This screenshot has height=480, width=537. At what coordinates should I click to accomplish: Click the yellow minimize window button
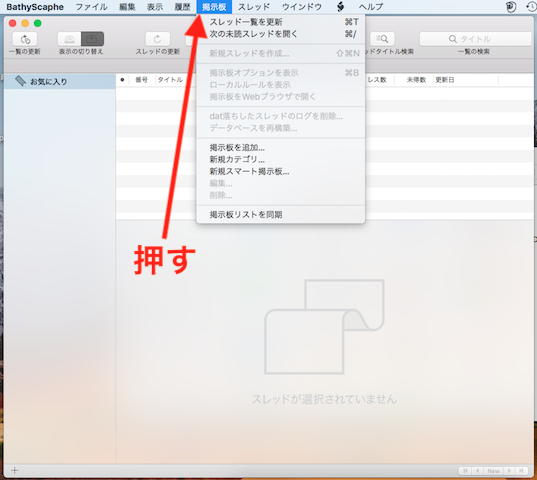point(25,23)
